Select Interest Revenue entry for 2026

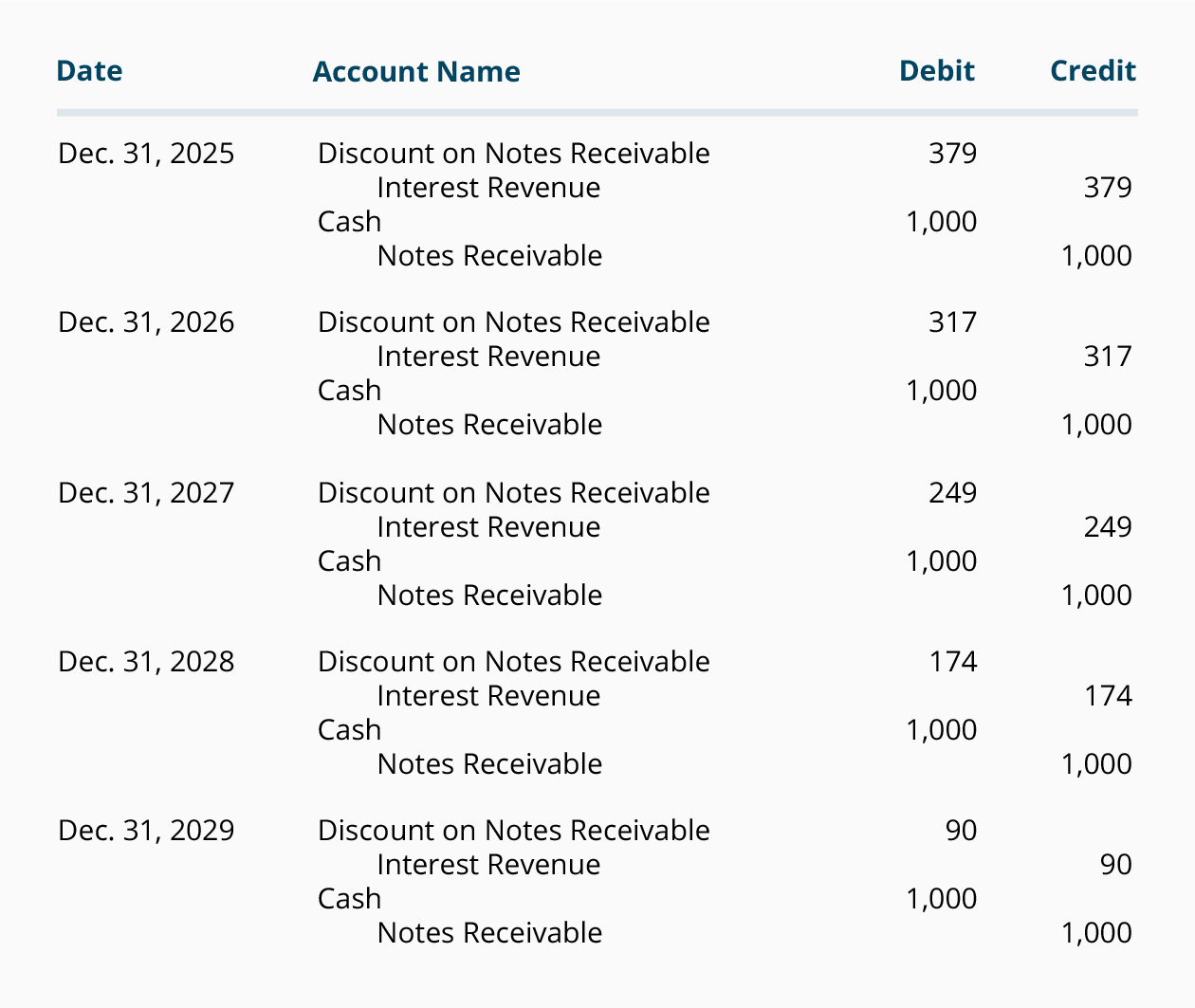click(x=488, y=357)
